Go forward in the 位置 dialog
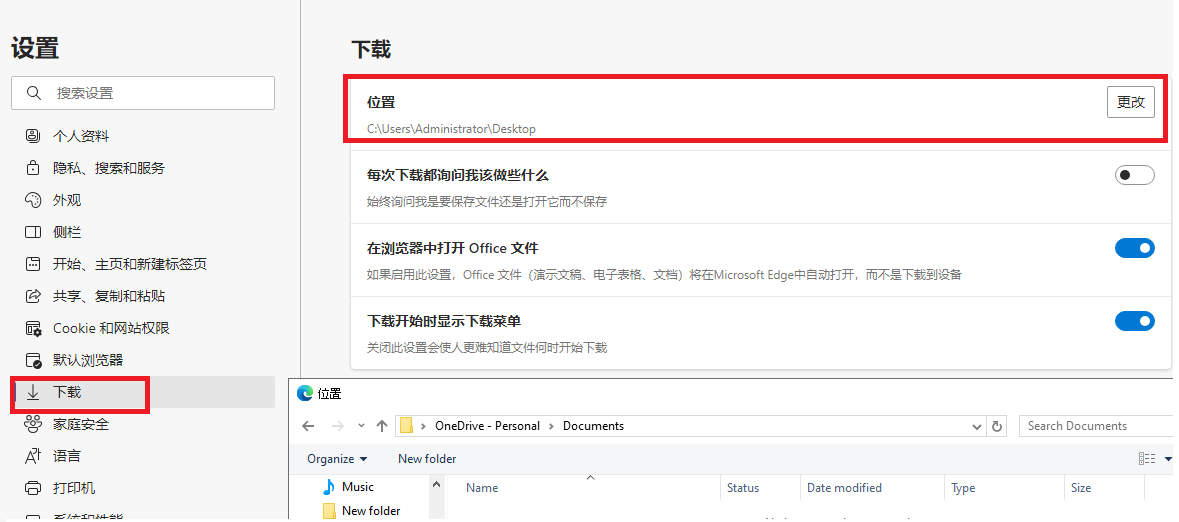The height and width of the screenshot is (522, 1179). click(x=338, y=426)
